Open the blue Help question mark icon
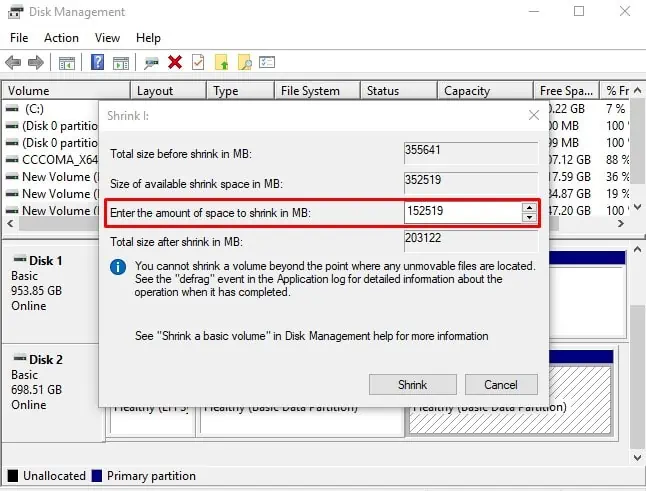The width and height of the screenshot is (646, 491). point(97,62)
